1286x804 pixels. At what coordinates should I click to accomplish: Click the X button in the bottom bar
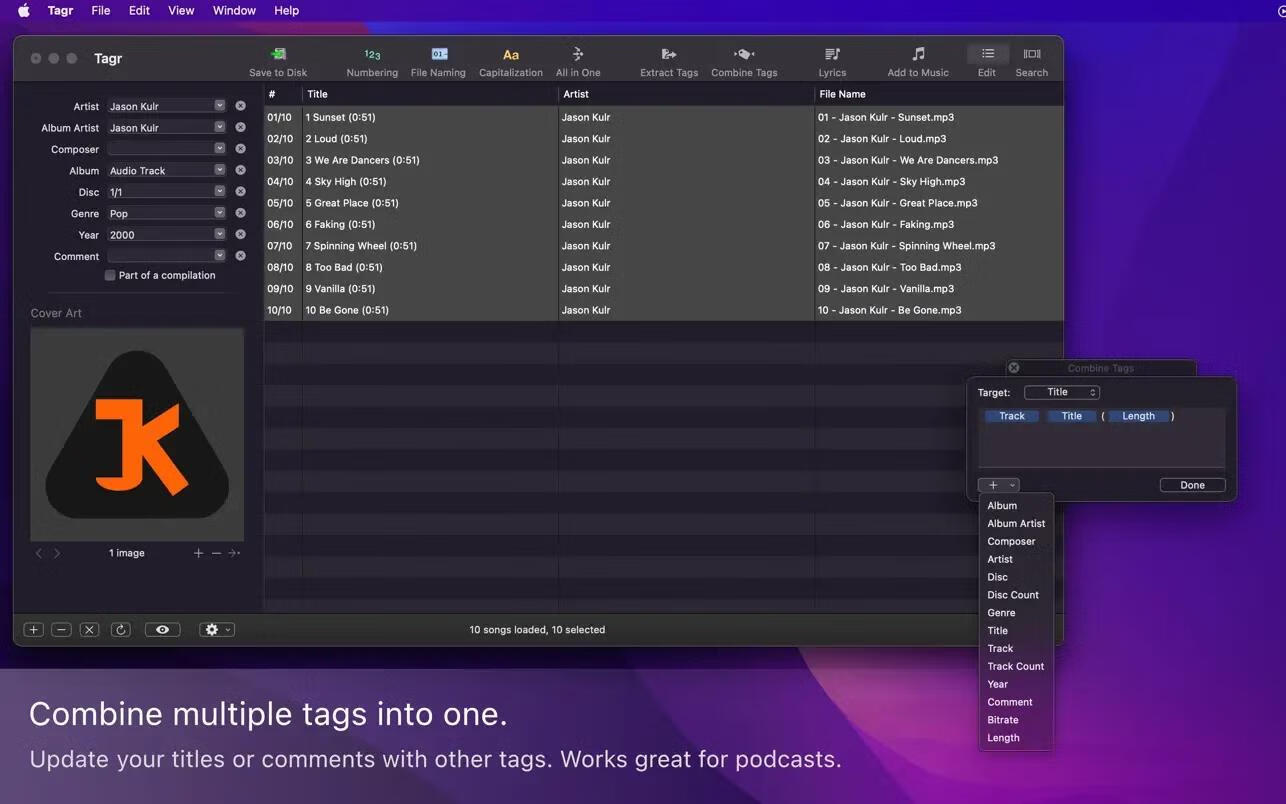(89, 630)
